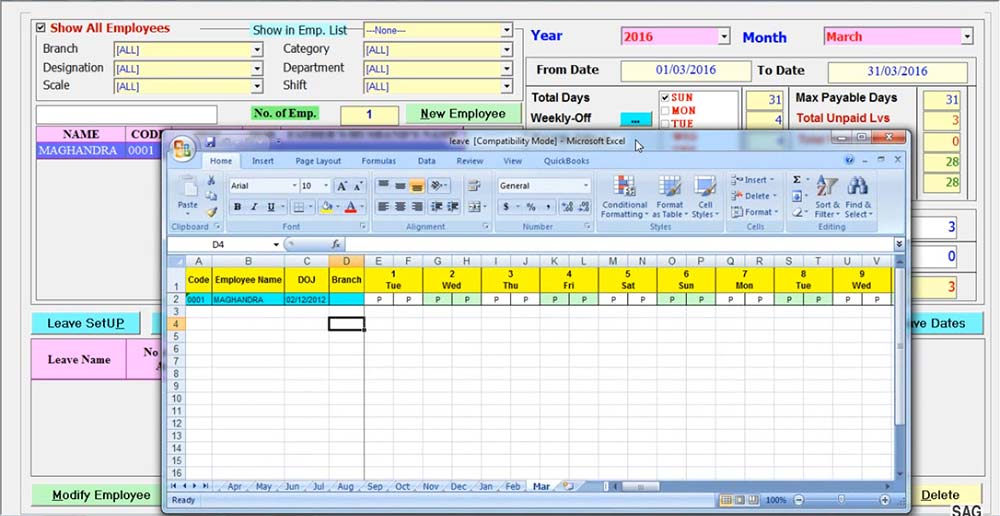Toggle Bold formatting in Excel ribbon
The width and height of the screenshot is (1000, 516).
point(238,207)
